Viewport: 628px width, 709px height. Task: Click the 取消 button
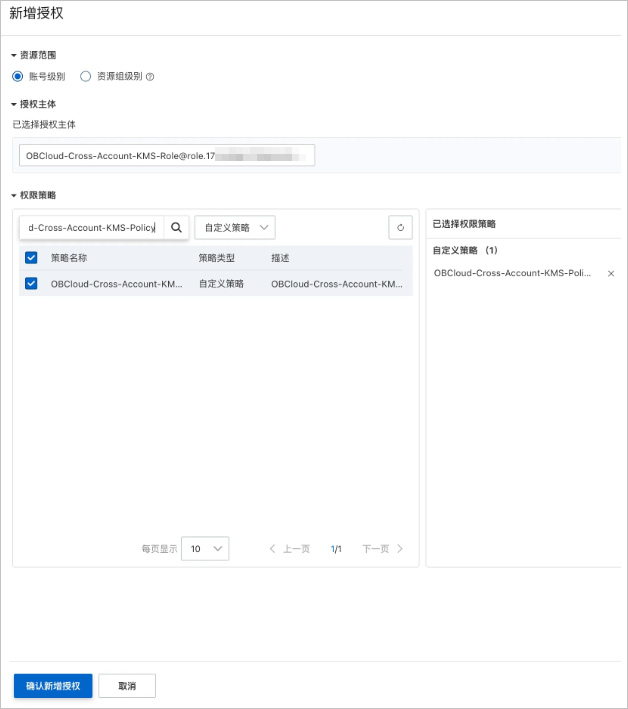[x=127, y=686]
